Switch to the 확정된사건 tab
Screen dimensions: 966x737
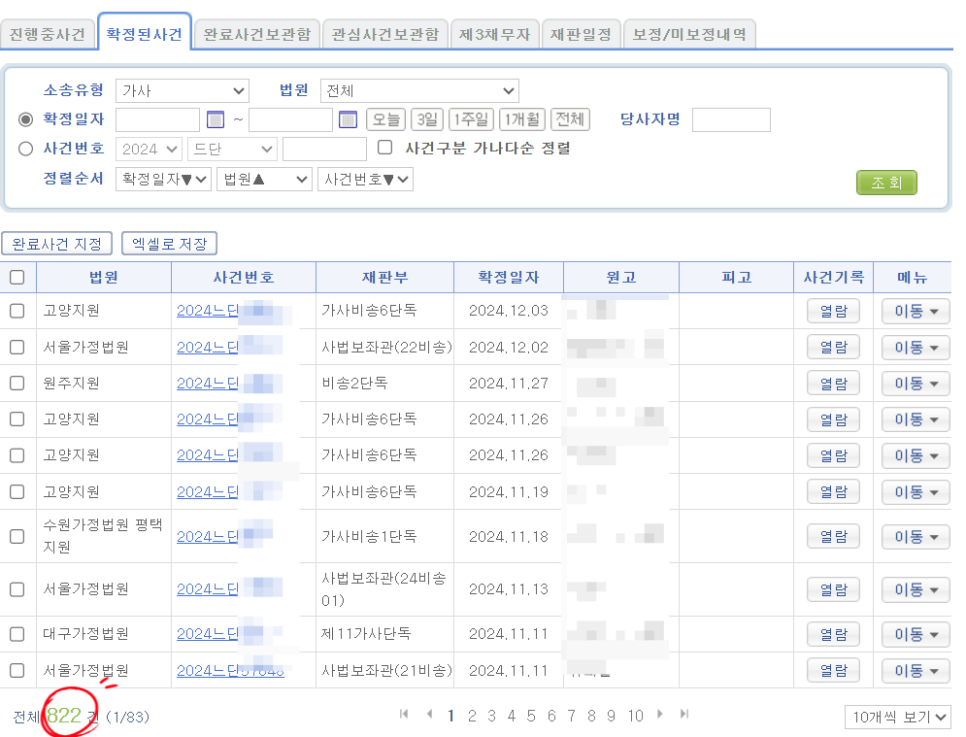click(x=144, y=33)
